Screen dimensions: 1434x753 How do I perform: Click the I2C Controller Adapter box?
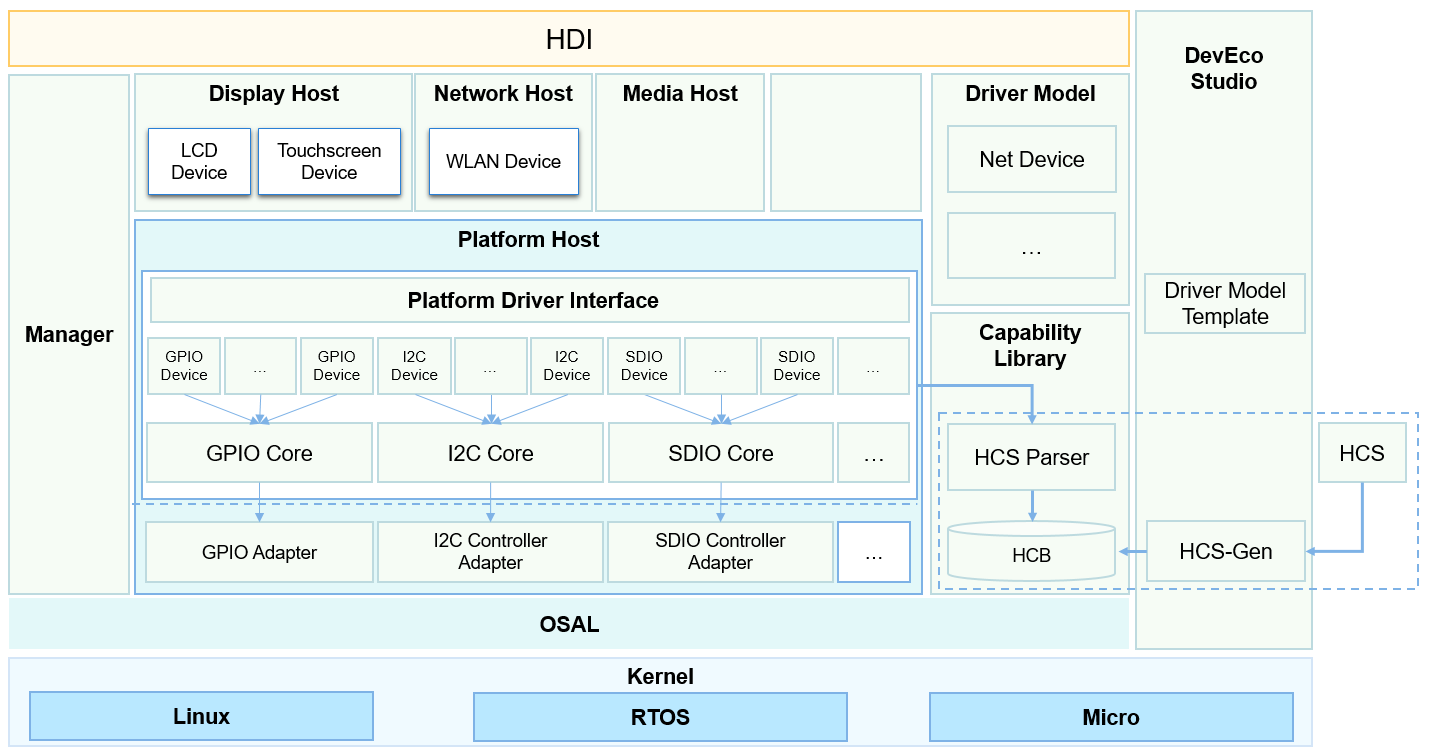click(x=490, y=552)
